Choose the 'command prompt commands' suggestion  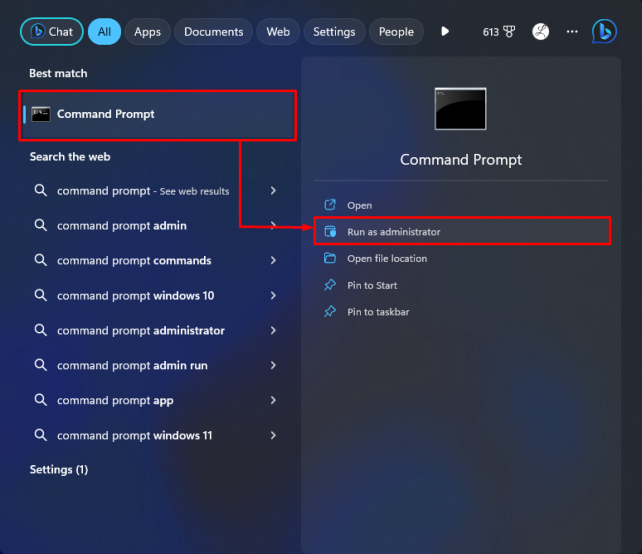(x=134, y=260)
